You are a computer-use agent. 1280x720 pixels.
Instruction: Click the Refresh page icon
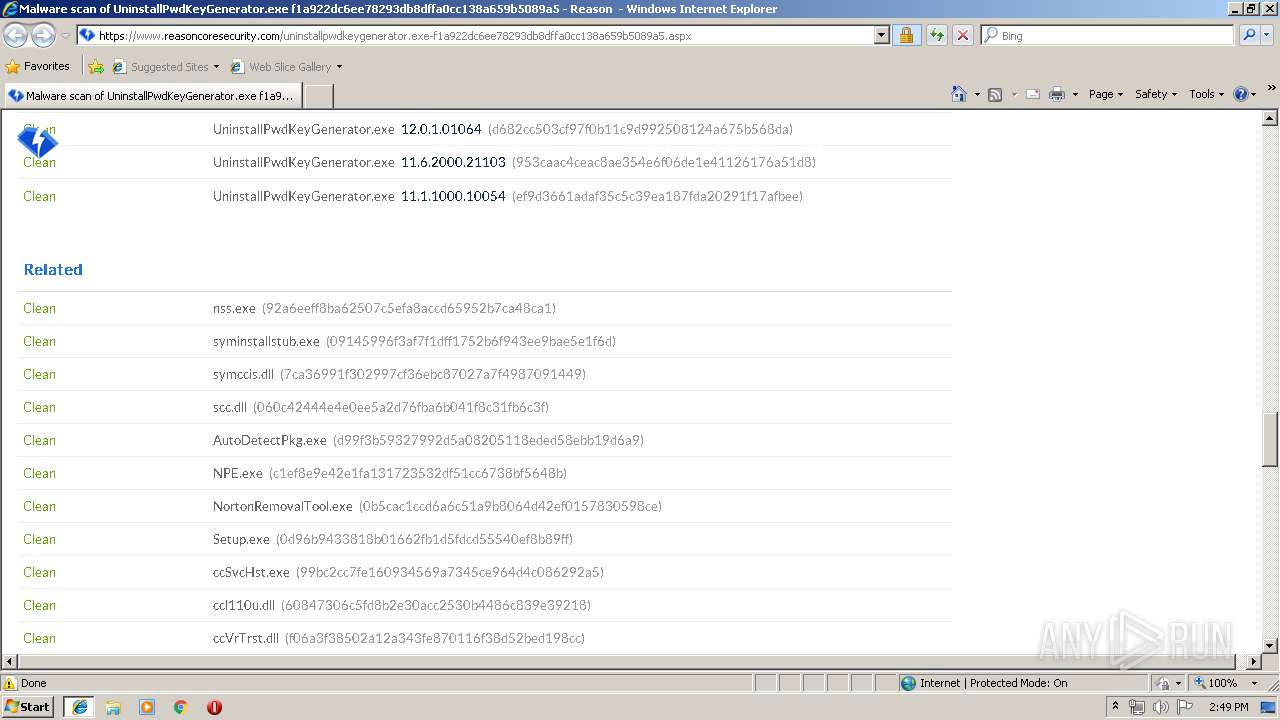pyautogui.click(x=936, y=35)
